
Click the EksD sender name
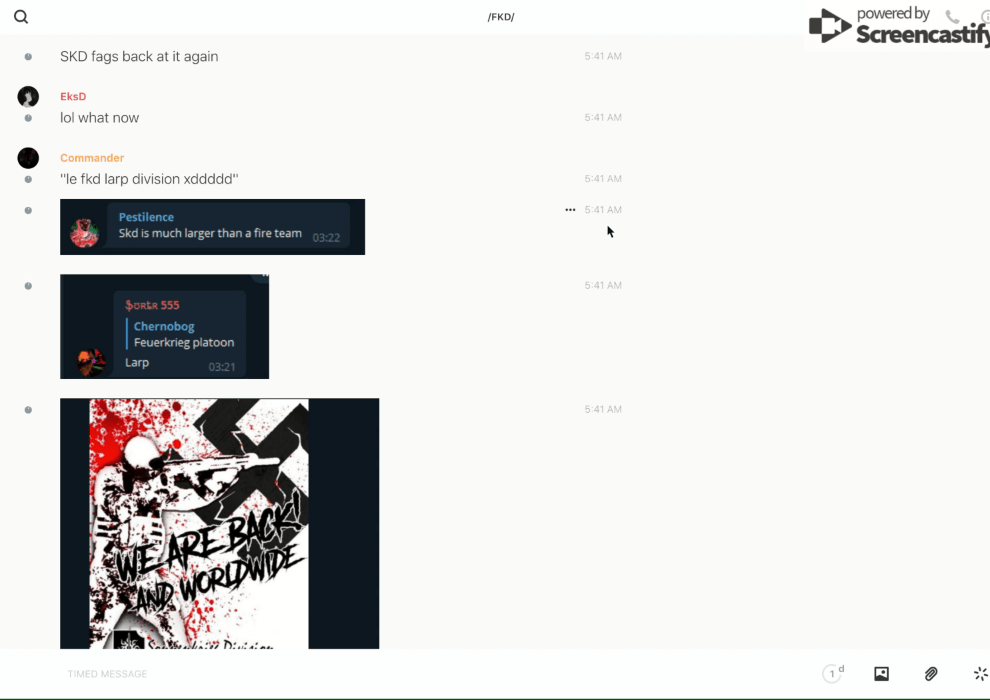coord(73,97)
